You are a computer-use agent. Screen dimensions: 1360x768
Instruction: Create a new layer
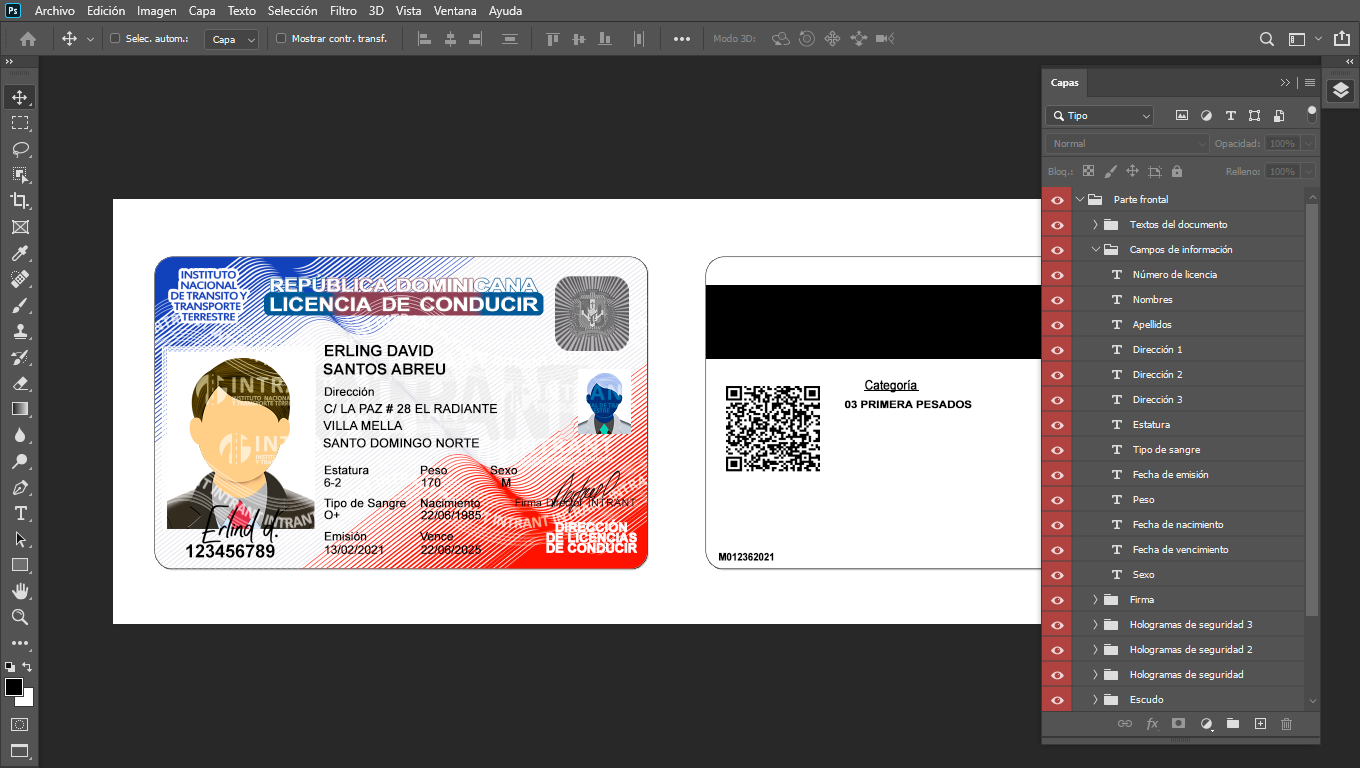(x=1260, y=723)
